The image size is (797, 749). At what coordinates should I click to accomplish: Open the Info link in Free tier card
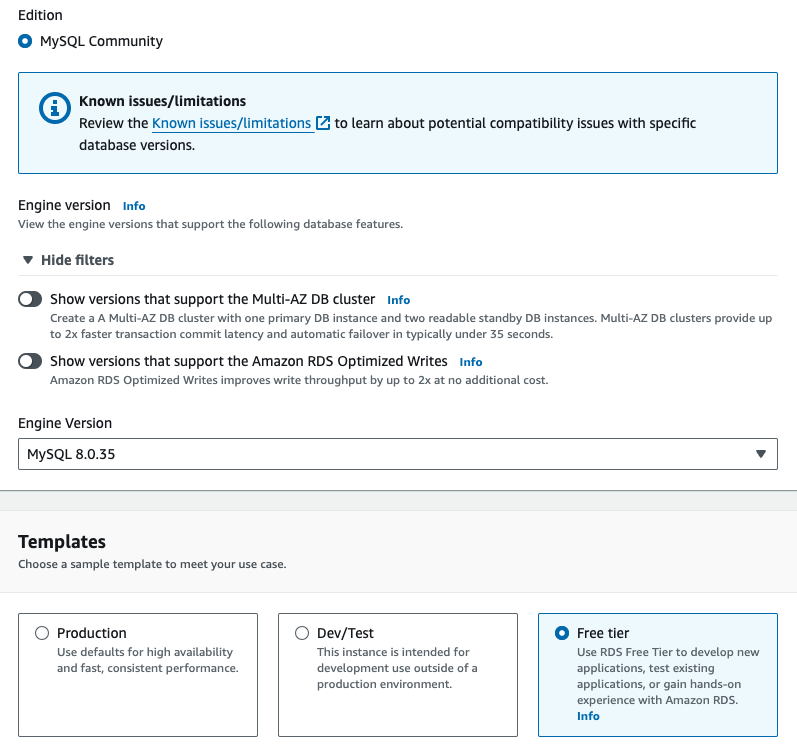coord(588,716)
